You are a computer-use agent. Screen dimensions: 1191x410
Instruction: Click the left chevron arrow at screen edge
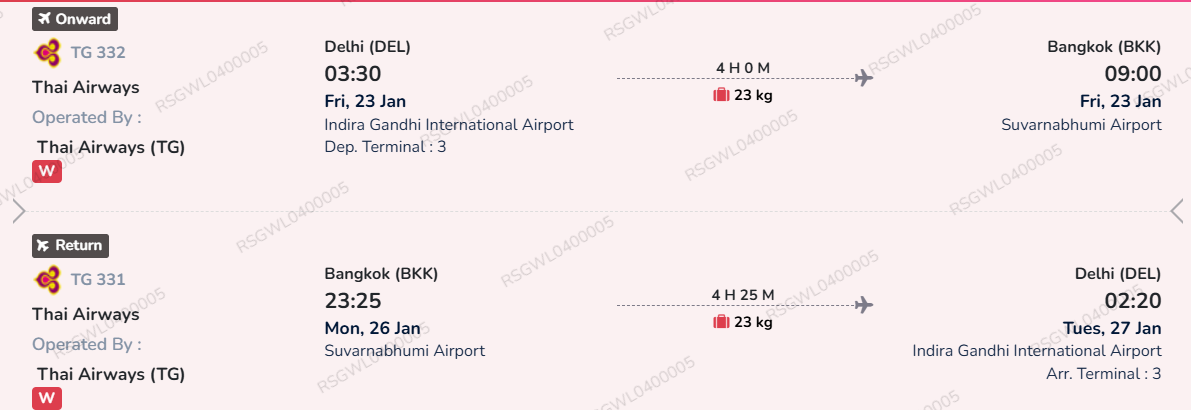pyautogui.click(x=18, y=211)
